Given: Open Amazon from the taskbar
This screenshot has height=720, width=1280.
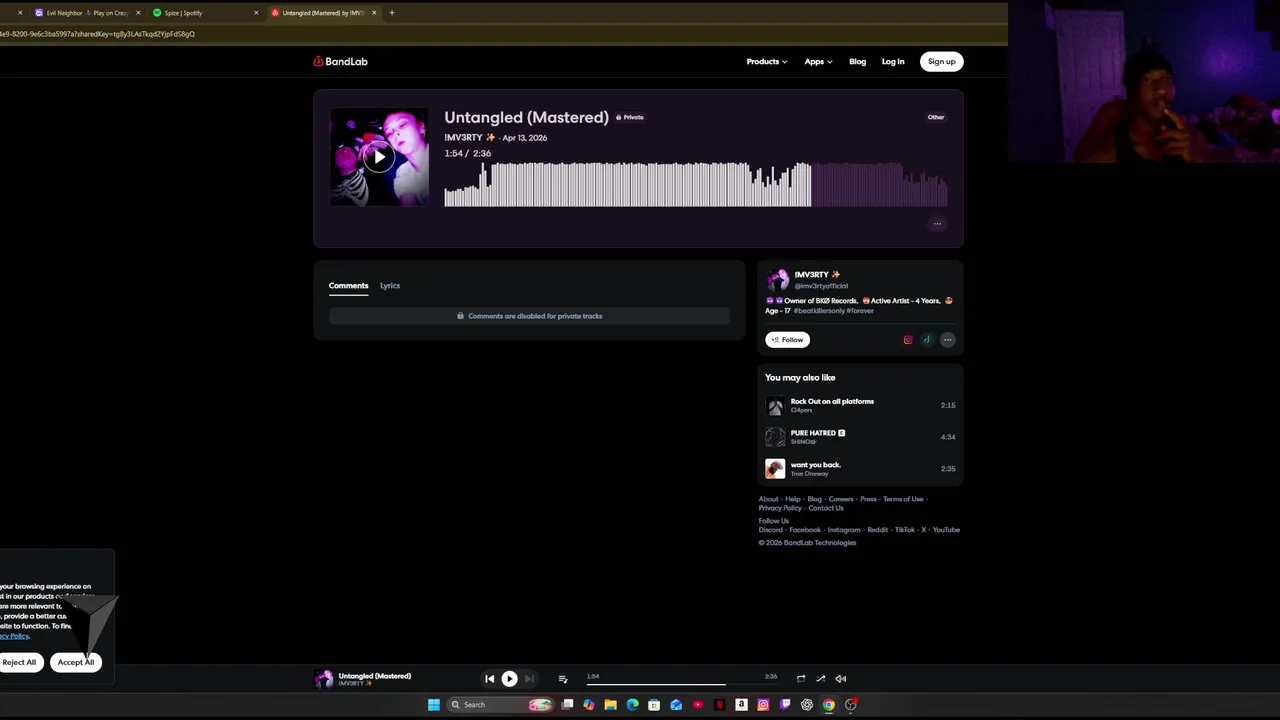Looking at the screenshot, I should coord(741,705).
